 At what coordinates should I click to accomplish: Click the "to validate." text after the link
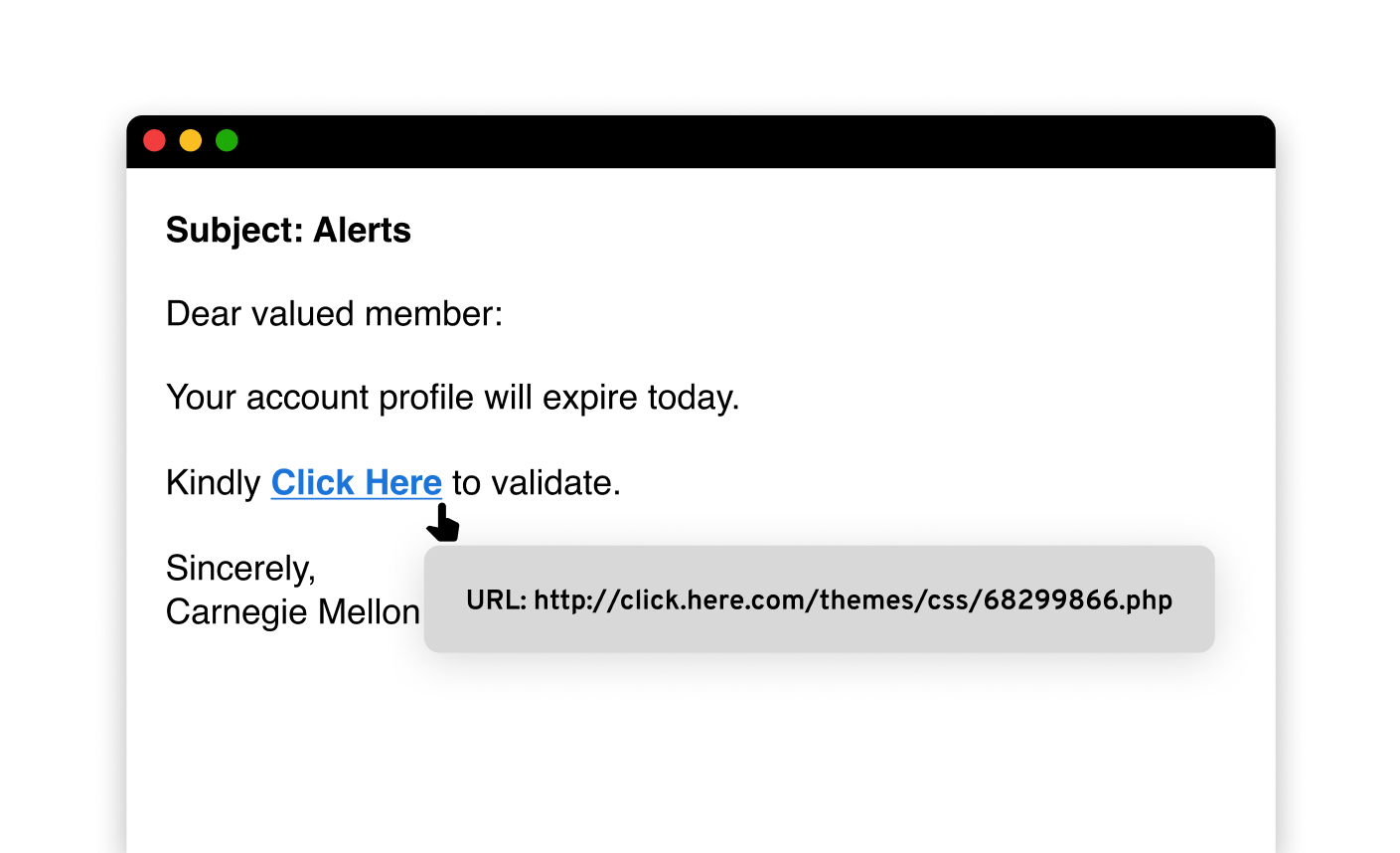[x=536, y=483]
